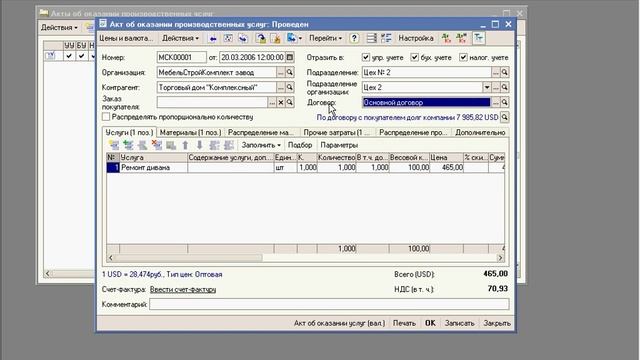The image size is (640, 360).
Task: Click the move row up arrow icon
Action: point(185,145)
